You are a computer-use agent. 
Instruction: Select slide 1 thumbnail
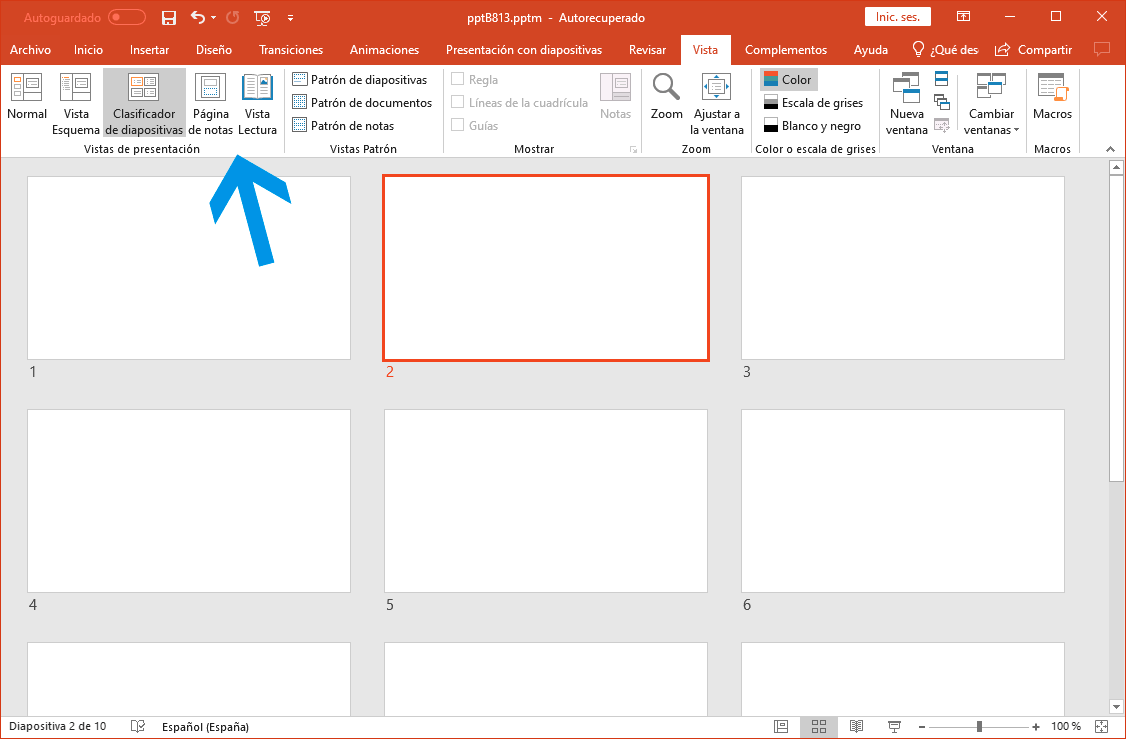[x=189, y=268]
